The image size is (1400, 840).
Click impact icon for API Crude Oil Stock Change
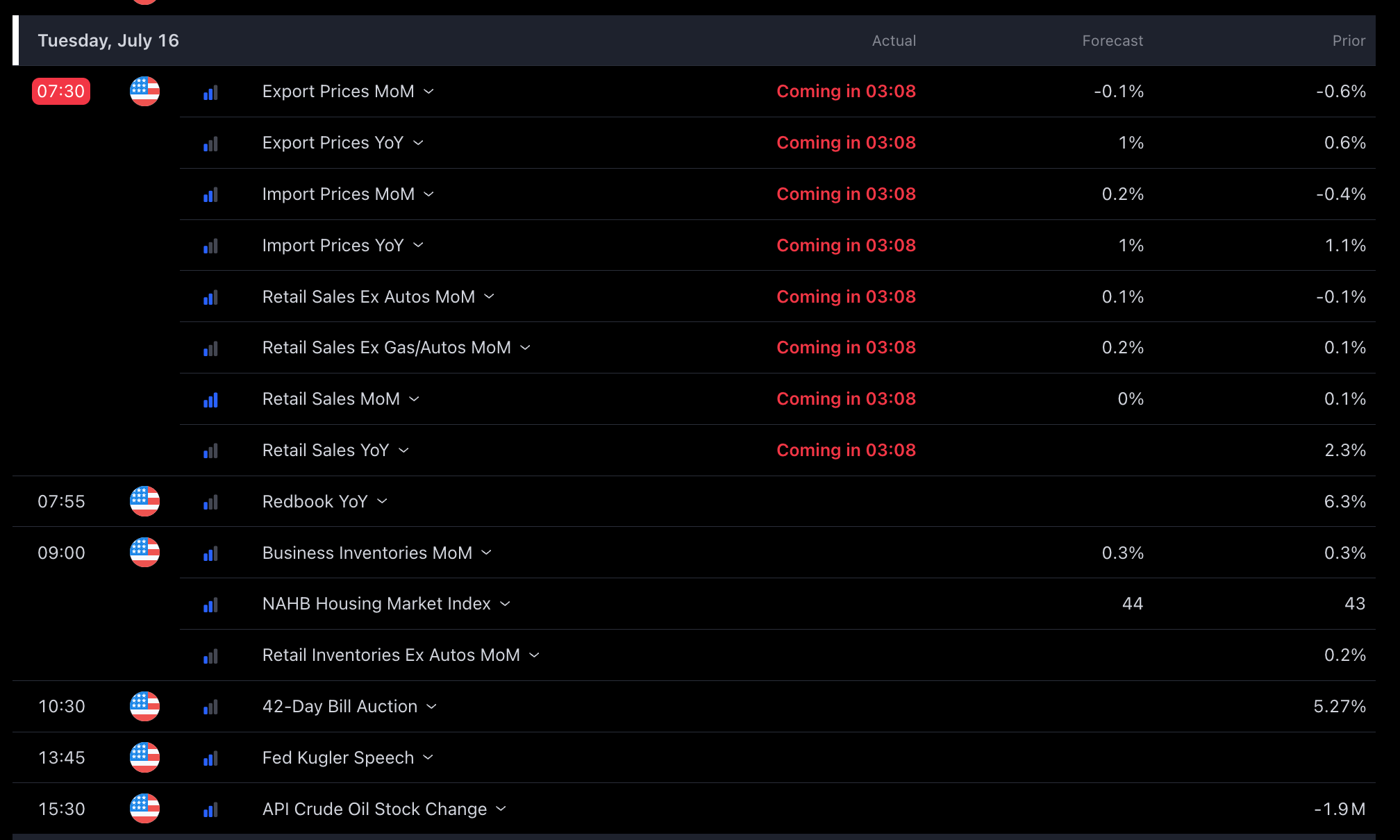(x=210, y=809)
